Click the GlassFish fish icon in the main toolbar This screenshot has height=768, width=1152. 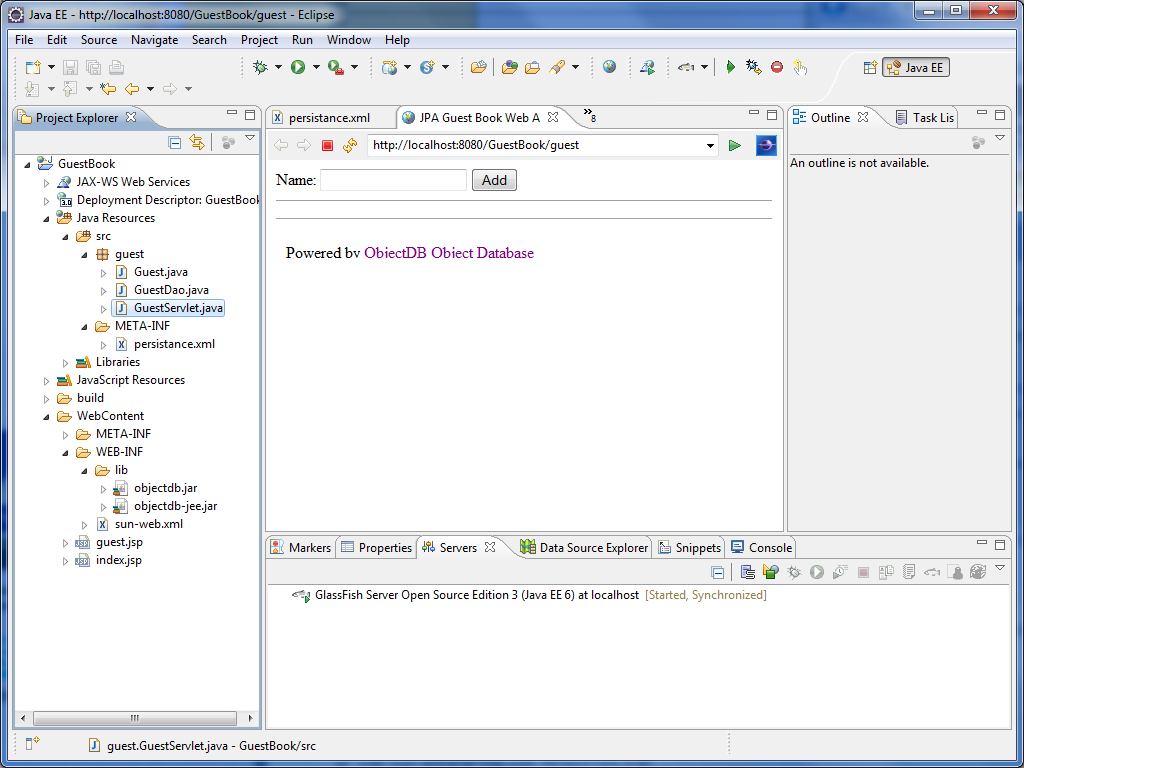pyautogui.click(x=686, y=68)
